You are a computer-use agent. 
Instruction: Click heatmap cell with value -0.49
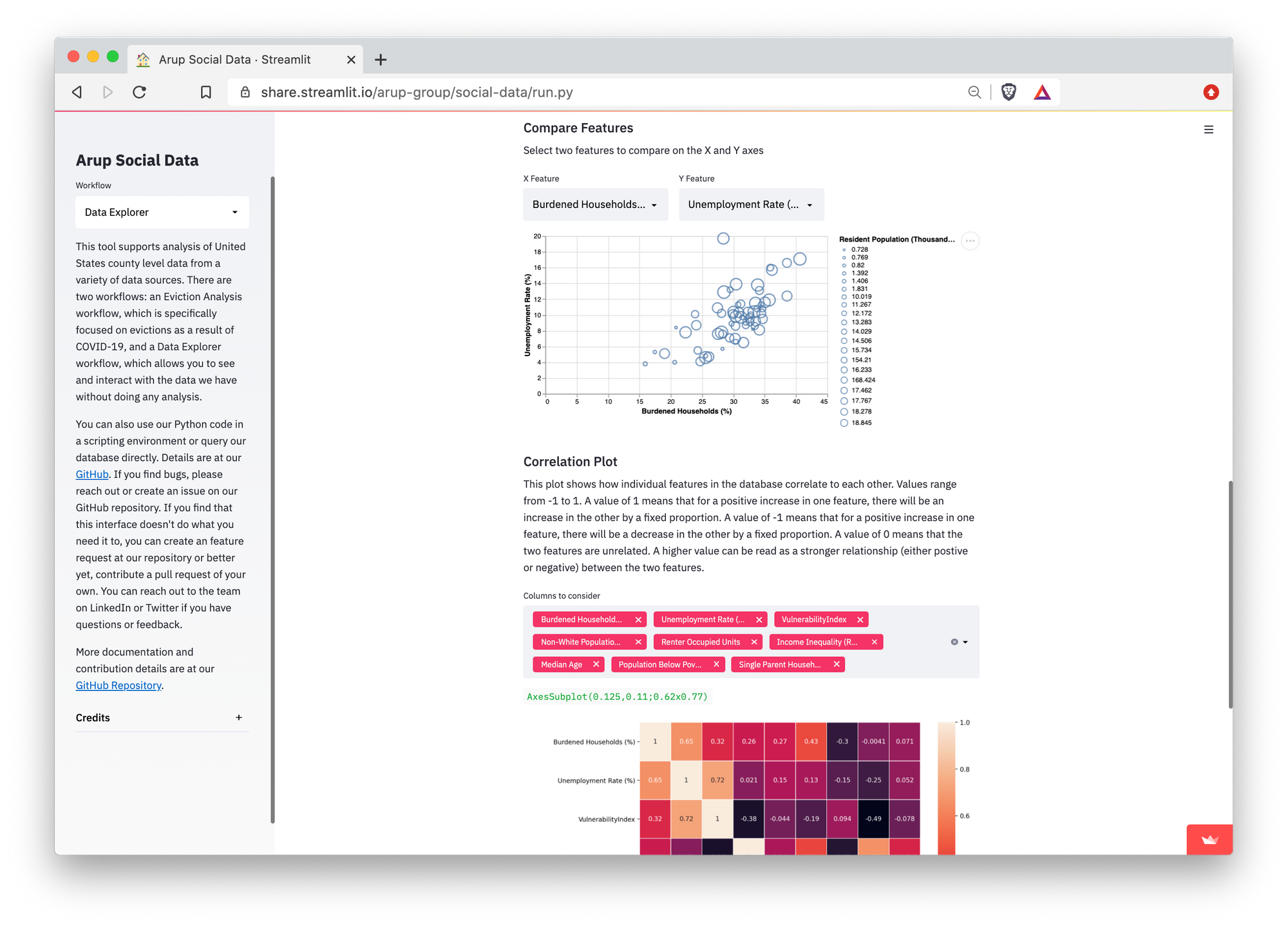coord(873,819)
